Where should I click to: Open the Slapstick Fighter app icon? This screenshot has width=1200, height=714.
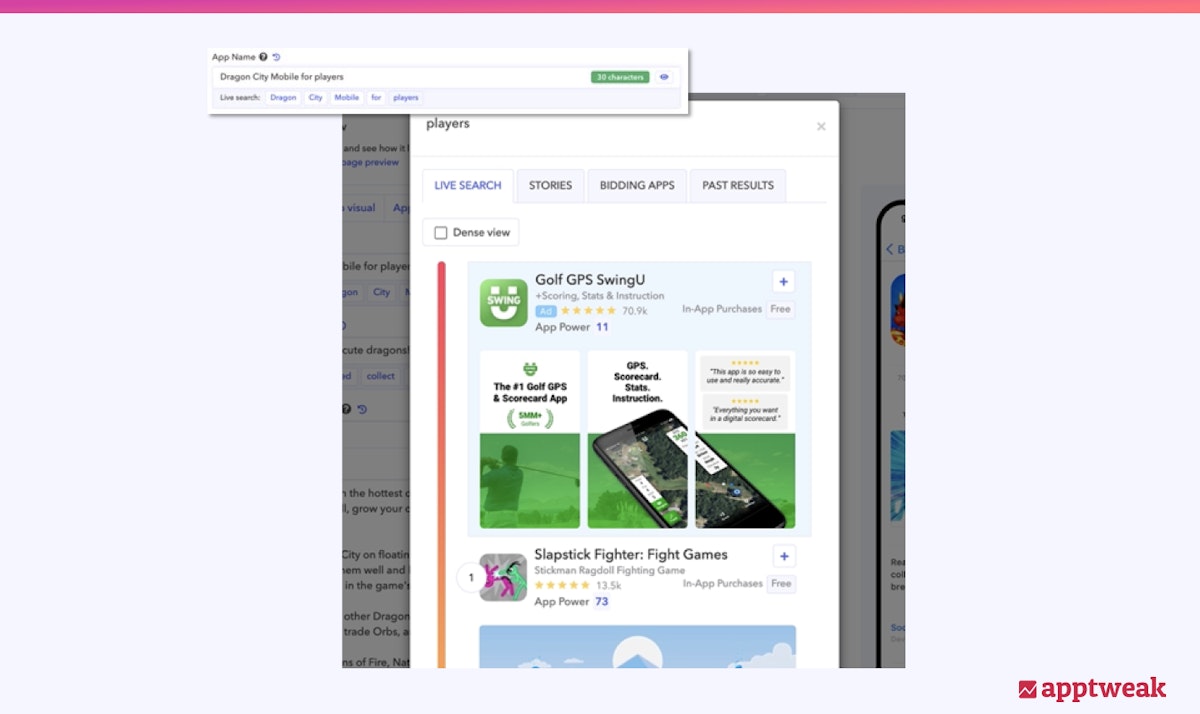pos(503,577)
